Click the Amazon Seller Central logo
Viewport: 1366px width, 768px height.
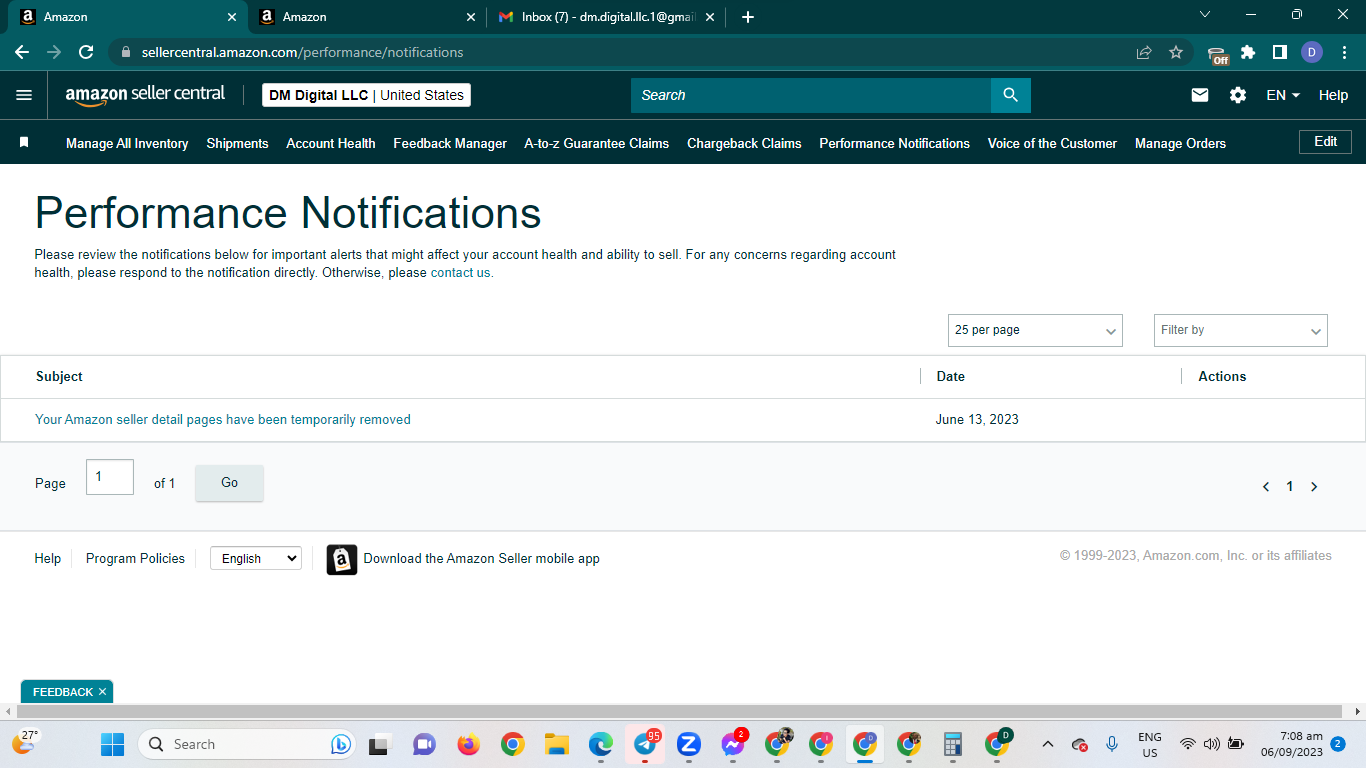146,95
